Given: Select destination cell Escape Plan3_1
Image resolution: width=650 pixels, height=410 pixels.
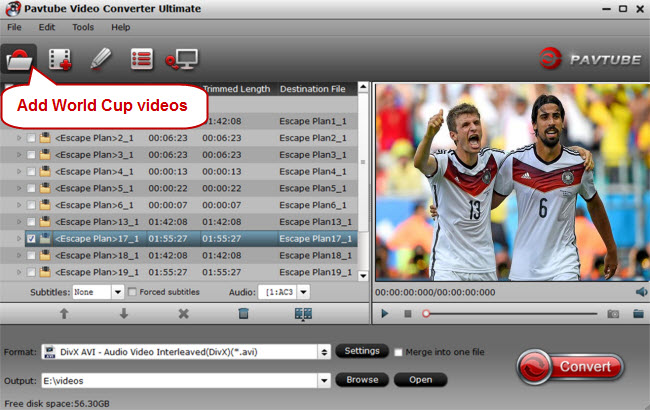Looking at the screenshot, I should pyautogui.click(x=313, y=155).
